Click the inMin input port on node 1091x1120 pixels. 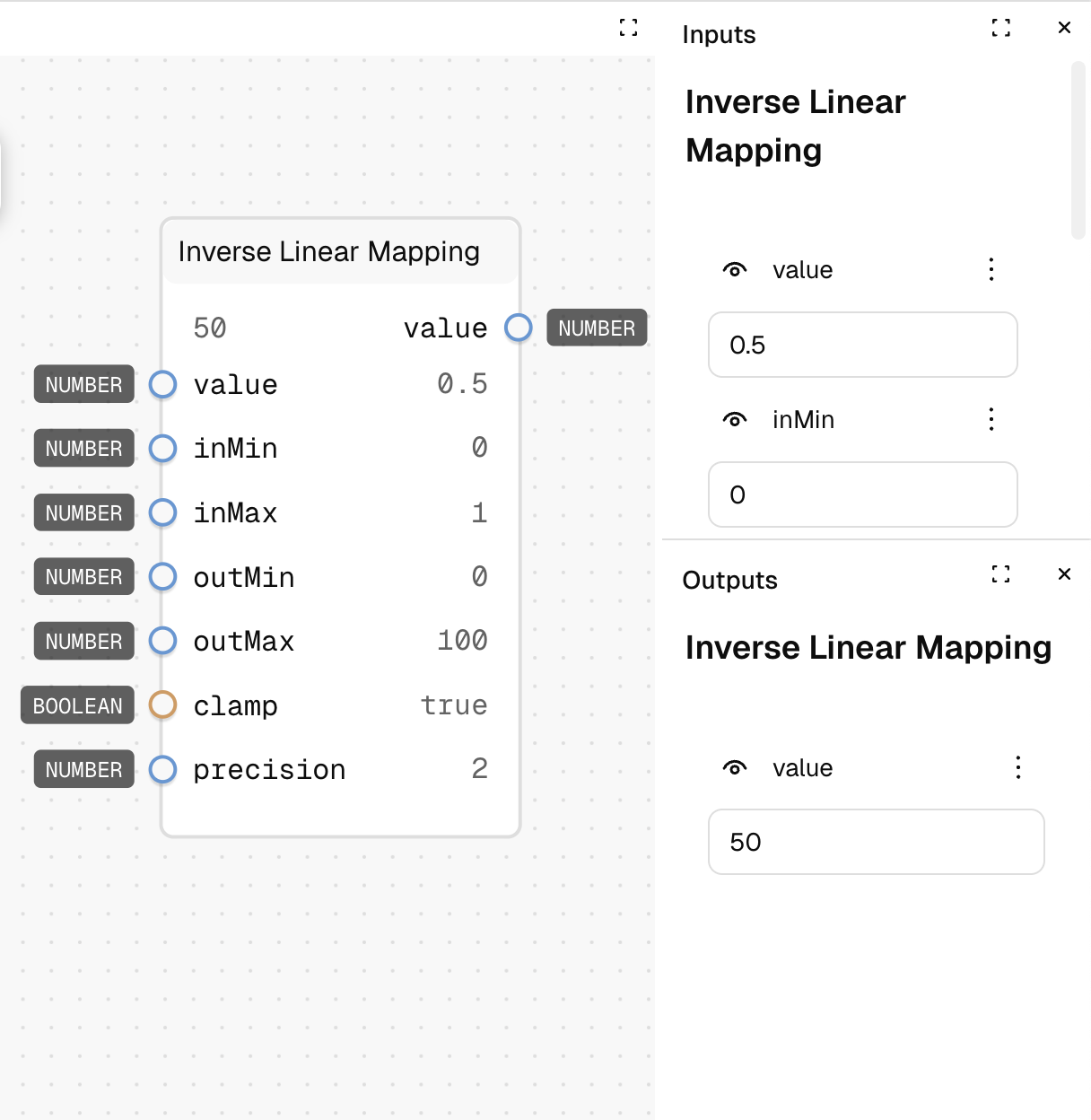click(162, 449)
